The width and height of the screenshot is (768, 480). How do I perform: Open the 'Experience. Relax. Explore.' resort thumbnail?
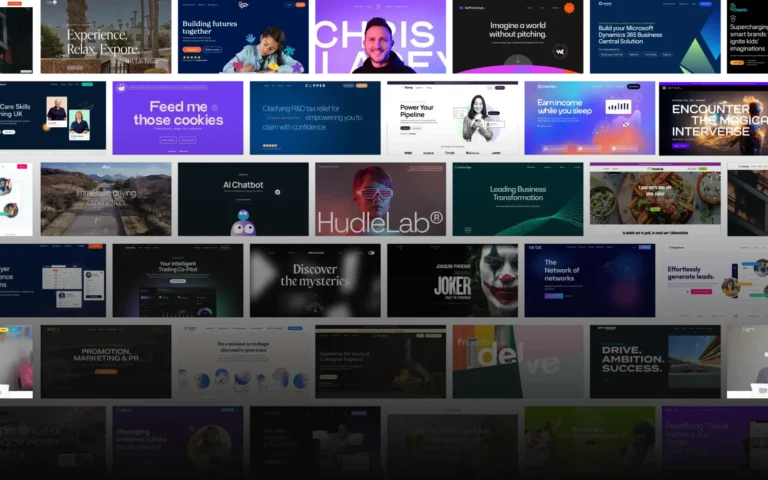pyautogui.click(x=107, y=40)
